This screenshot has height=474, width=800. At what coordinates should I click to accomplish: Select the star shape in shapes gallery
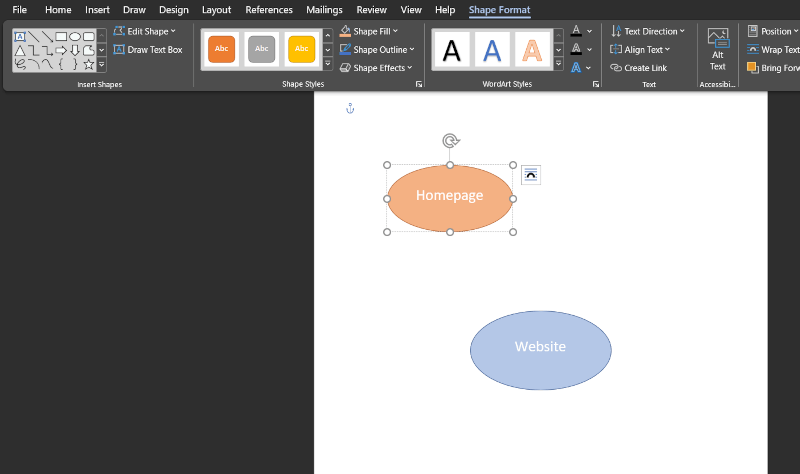(x=89, y=64)
